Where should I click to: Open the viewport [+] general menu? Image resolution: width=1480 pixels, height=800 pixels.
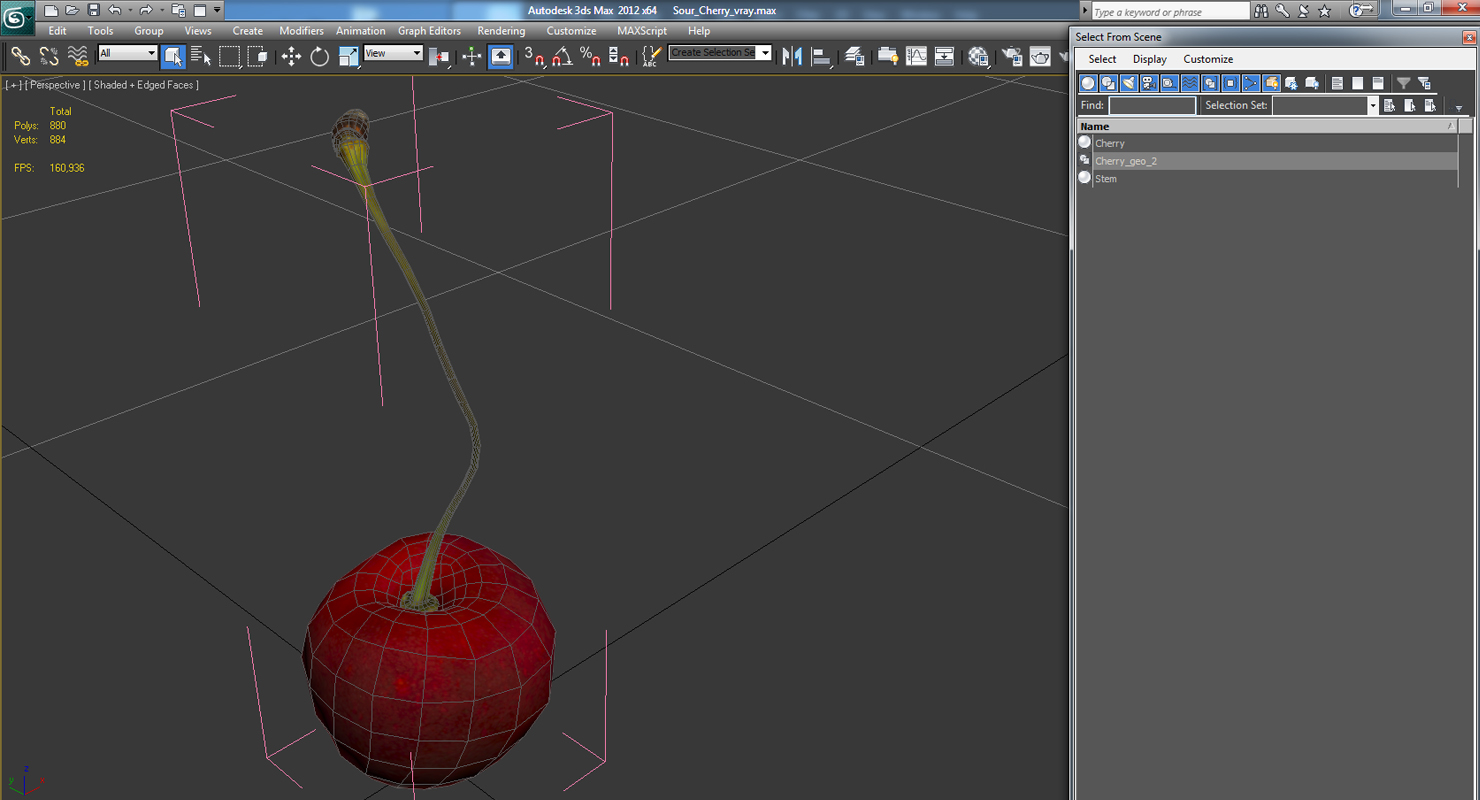coord(14,85)
